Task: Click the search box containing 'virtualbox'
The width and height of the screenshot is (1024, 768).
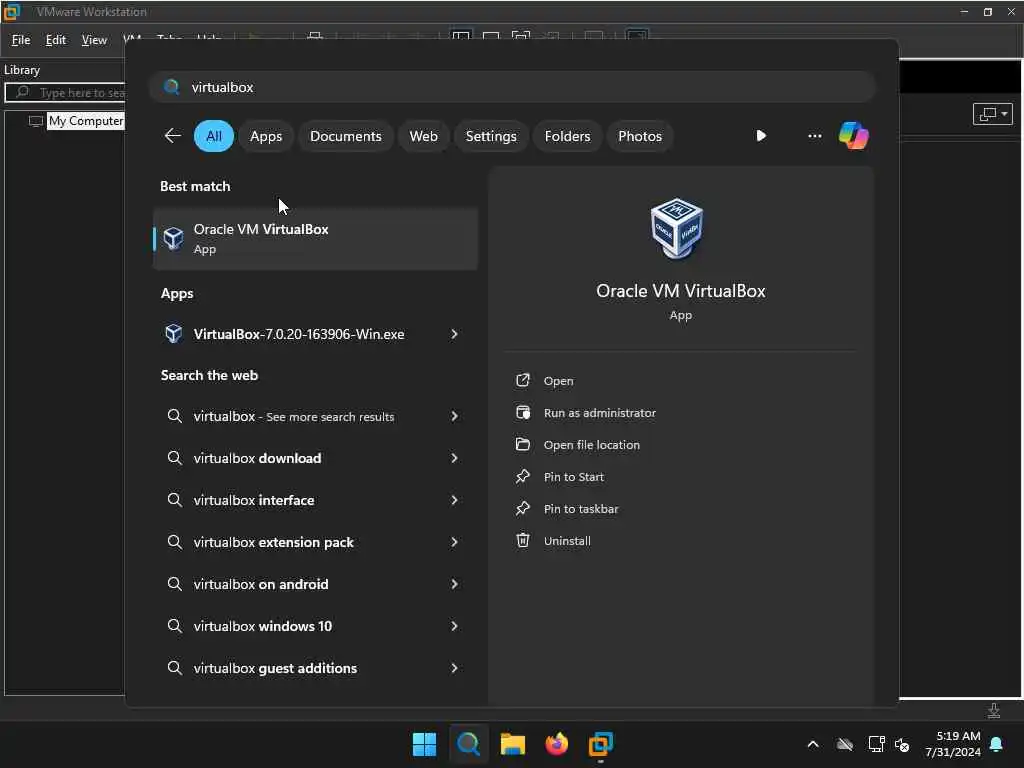Action: tap(513, 87)
